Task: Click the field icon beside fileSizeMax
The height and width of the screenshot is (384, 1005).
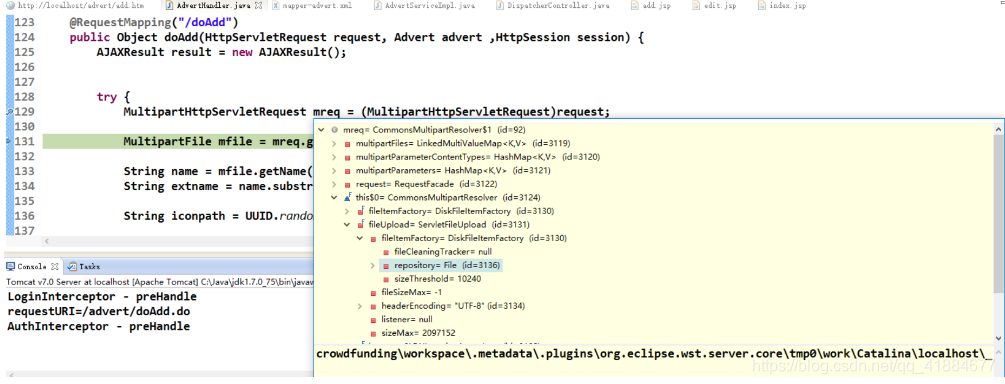Action: point(374,293)
